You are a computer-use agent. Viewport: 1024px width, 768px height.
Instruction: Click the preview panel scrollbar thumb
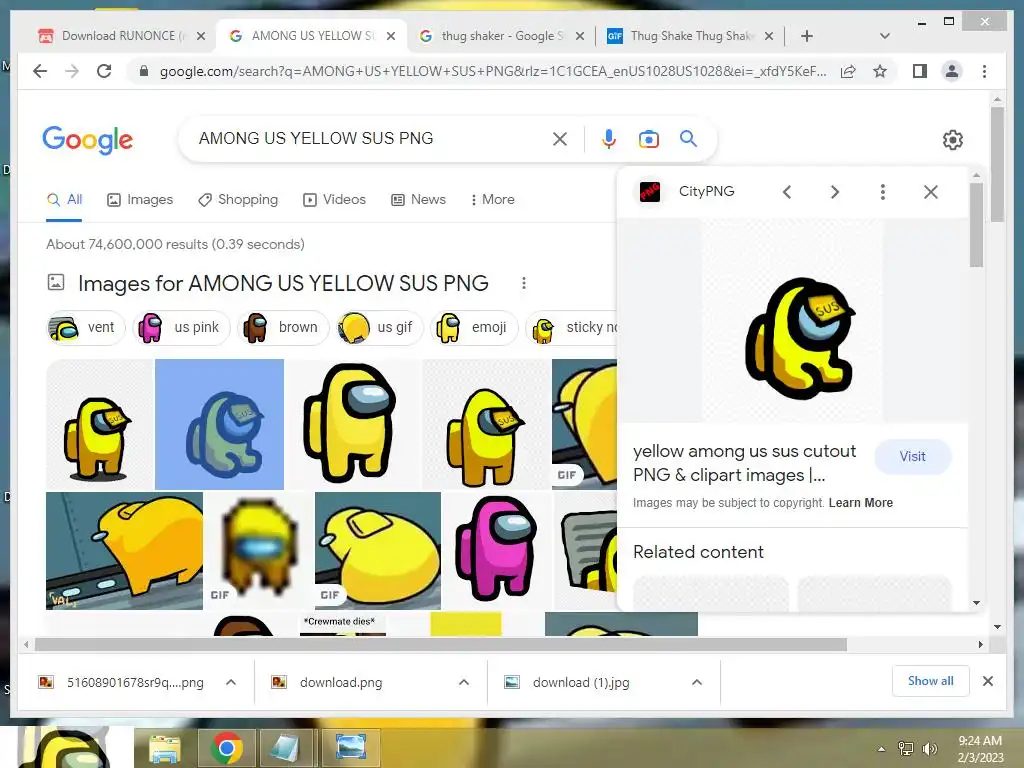(976, 225)
